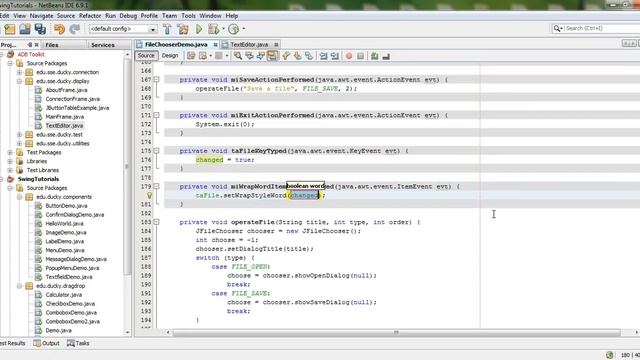
Task: Collapse the edu.ducky.components package
Action: (x=19, y=197)
